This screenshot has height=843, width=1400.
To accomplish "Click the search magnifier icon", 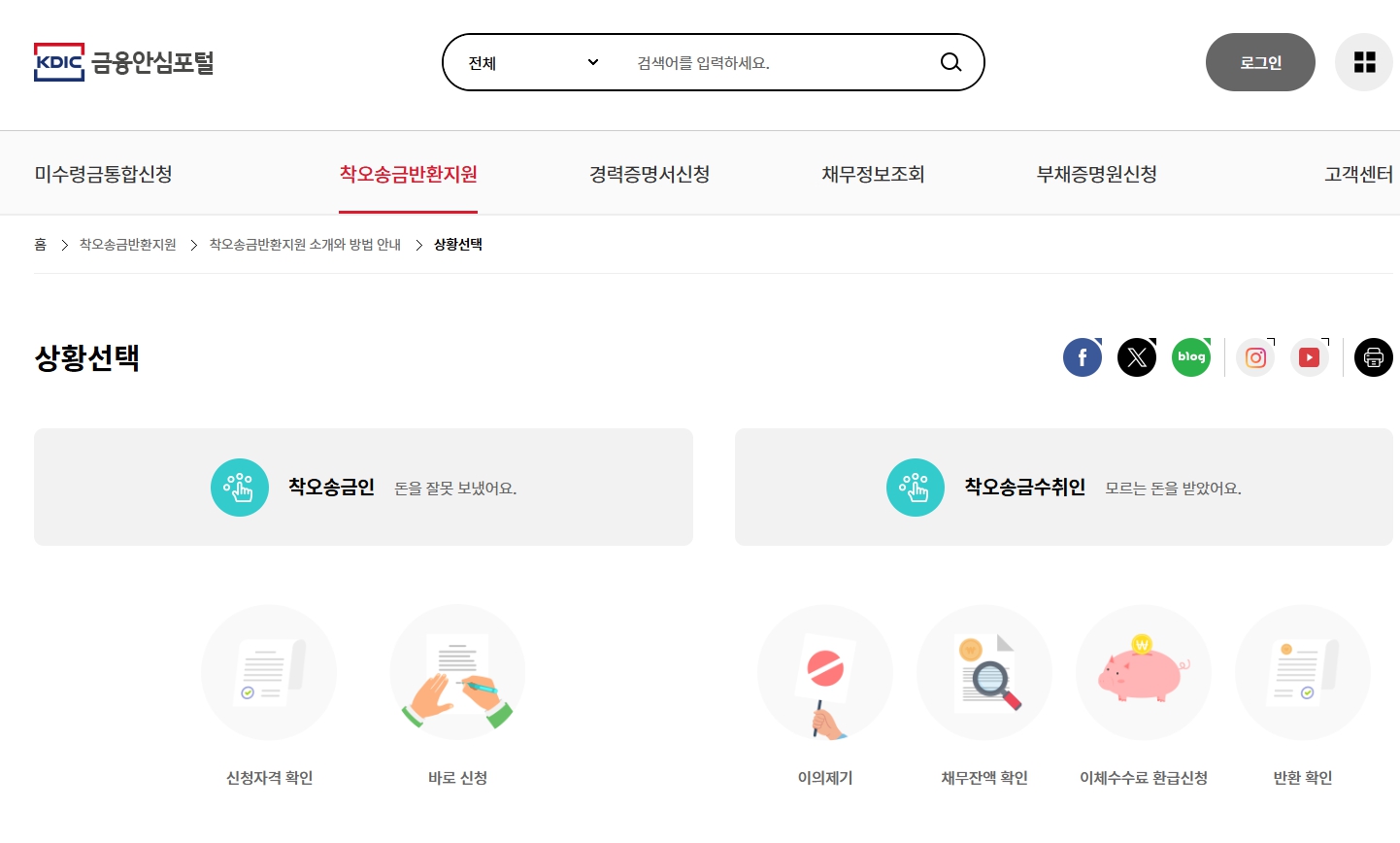I will [950, 61].
